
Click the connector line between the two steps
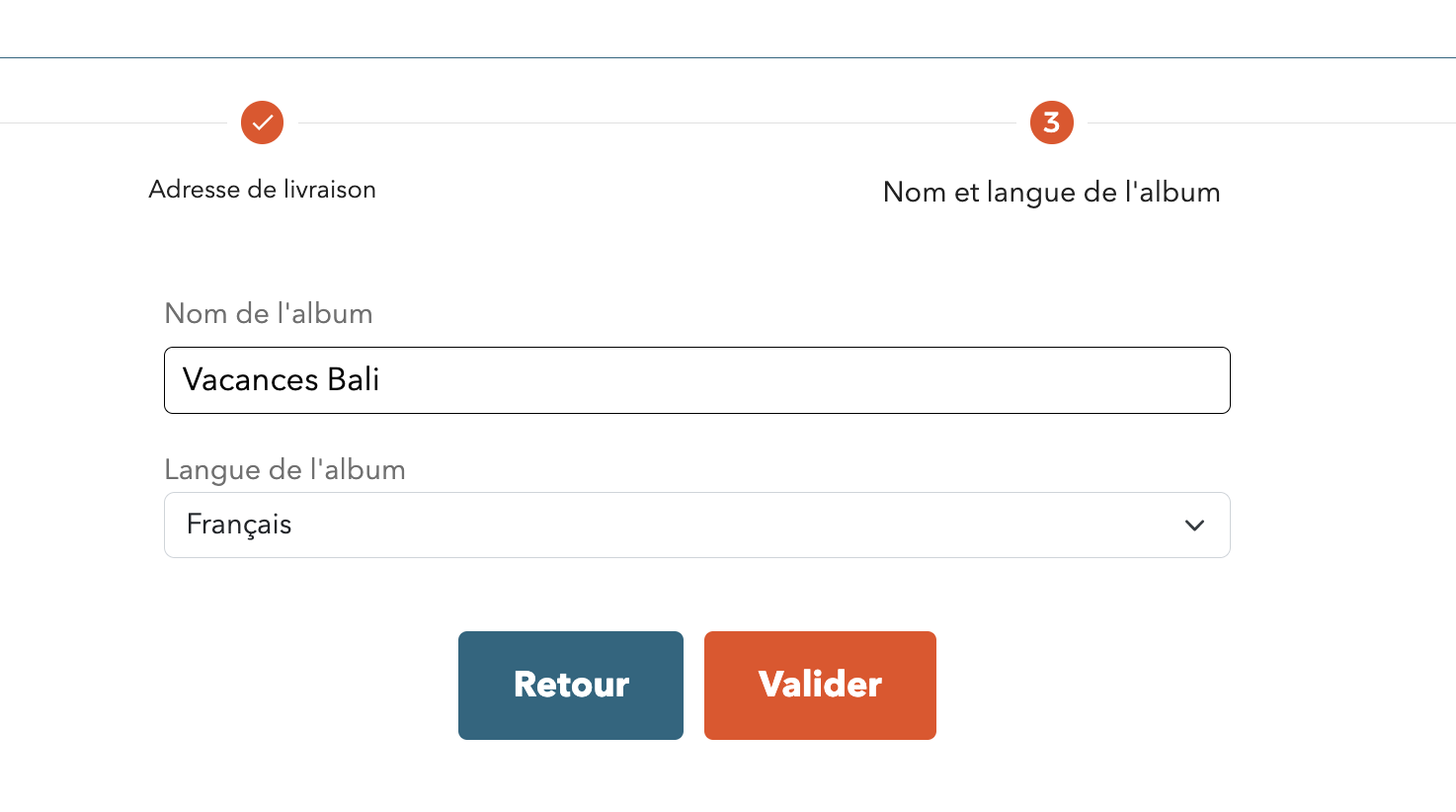coord(657,123)
